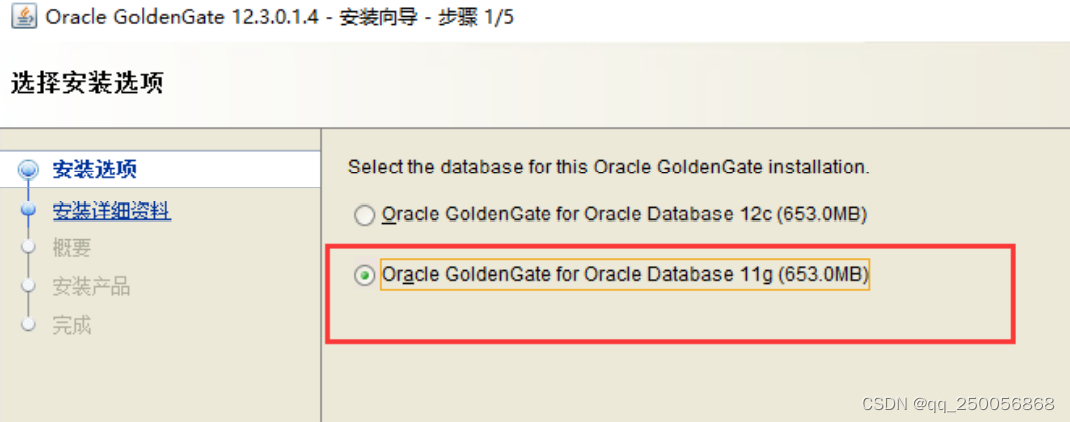Click the 安装详细资料 step bullet icon
Image resolution: width=1070 pixels, height=422 pixels.
[x=29, y=211]
